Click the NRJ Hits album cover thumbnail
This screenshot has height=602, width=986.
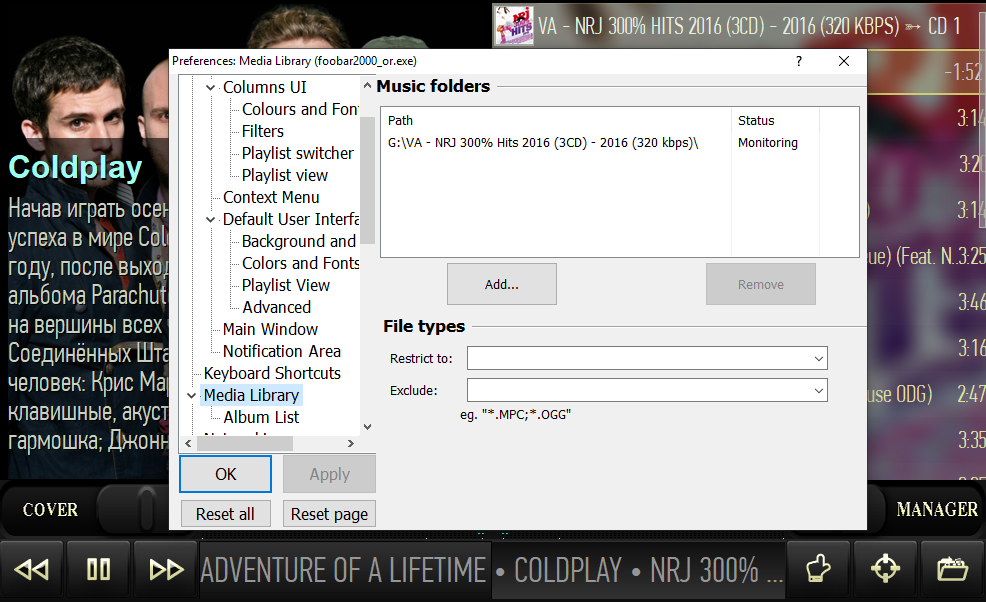[514, 26]
